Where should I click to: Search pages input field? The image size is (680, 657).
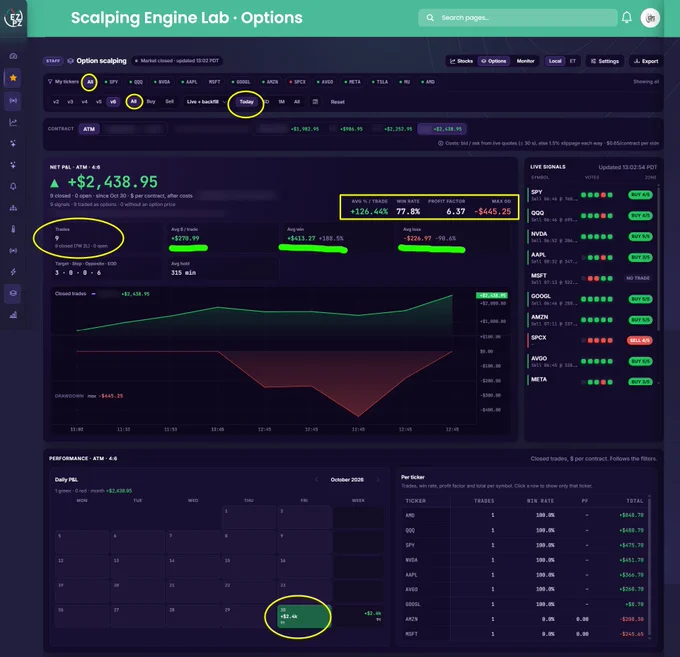[518, 18]
